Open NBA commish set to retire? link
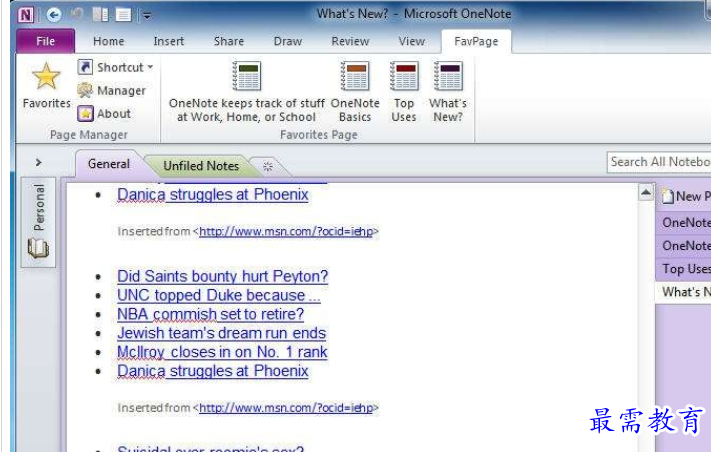711x452 pixels. pyautogui.click(x=210, y=314)
